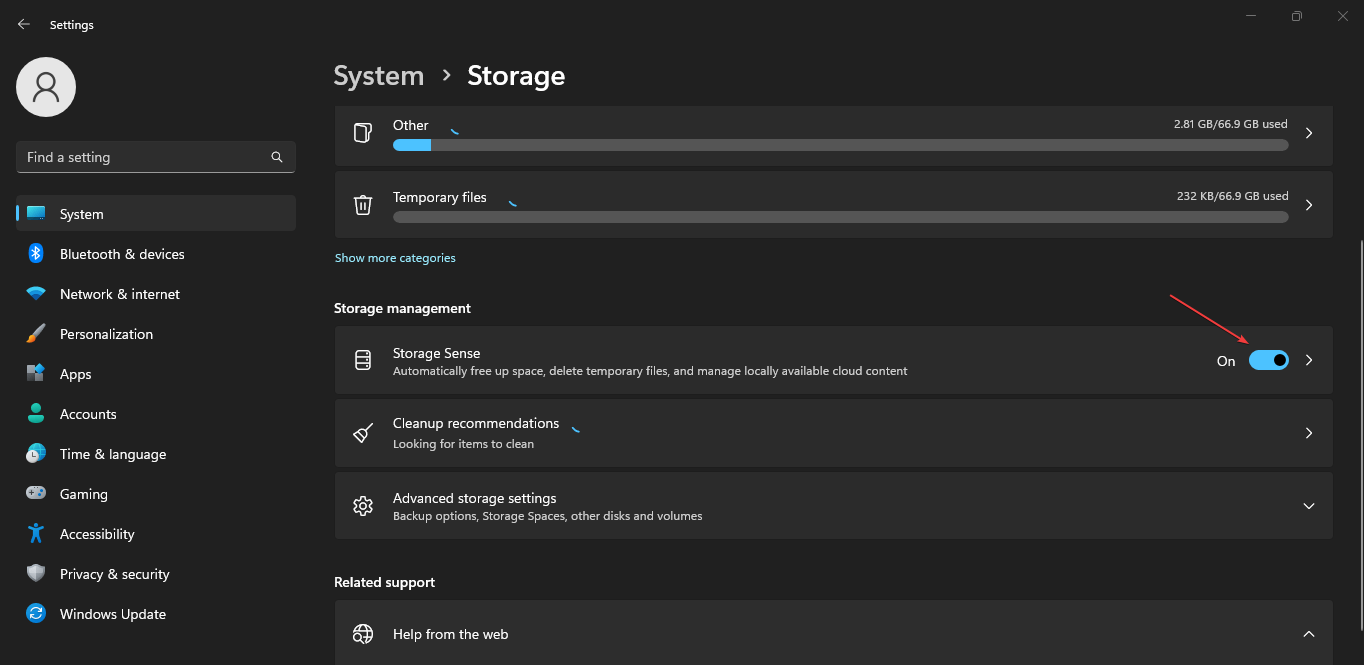The image size is (1364, 665).
Task: Click the Advanced storage settings gear icon
Action: tap(363, 506)
